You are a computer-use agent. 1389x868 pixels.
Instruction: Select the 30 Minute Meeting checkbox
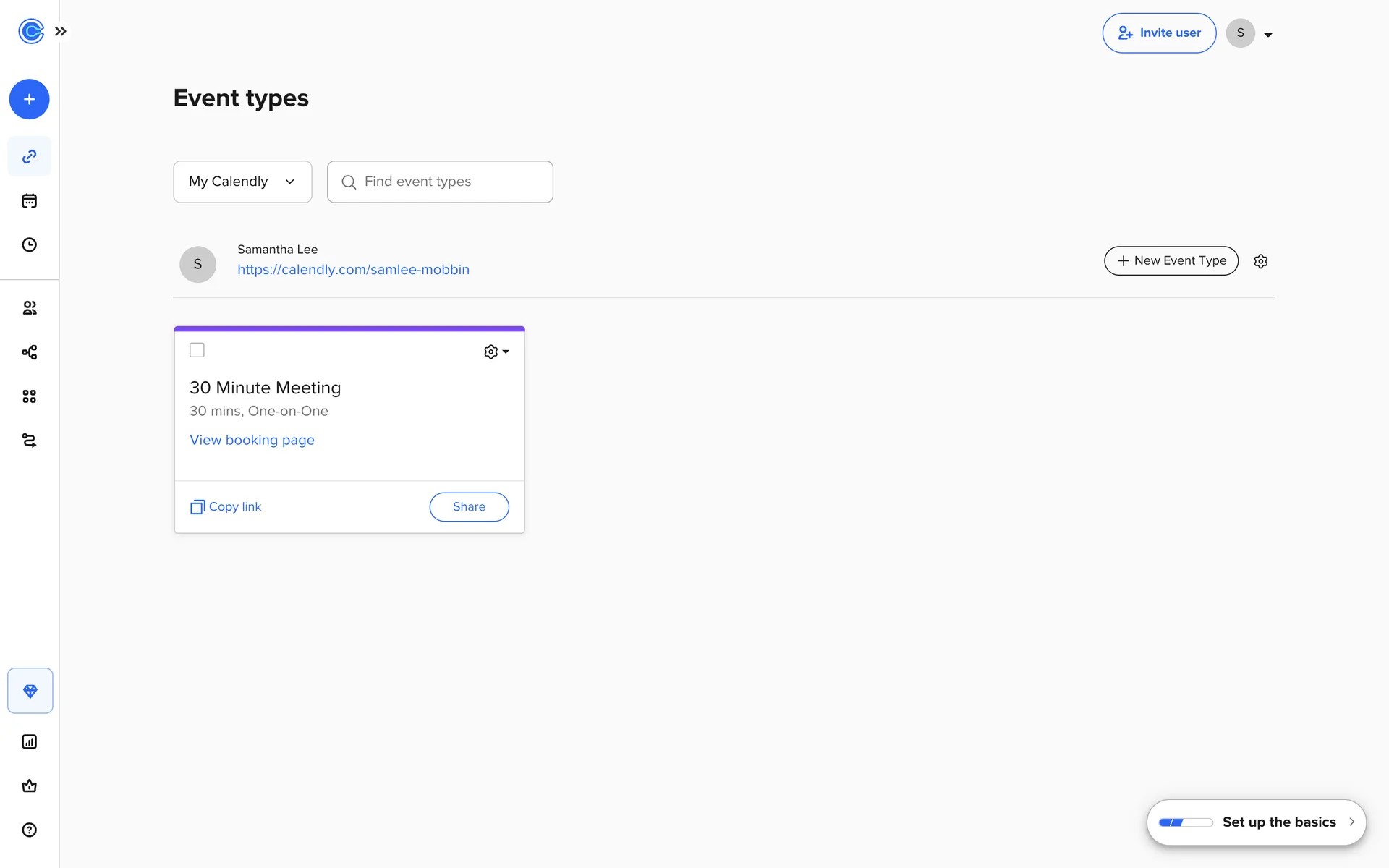tap(197, 350)
